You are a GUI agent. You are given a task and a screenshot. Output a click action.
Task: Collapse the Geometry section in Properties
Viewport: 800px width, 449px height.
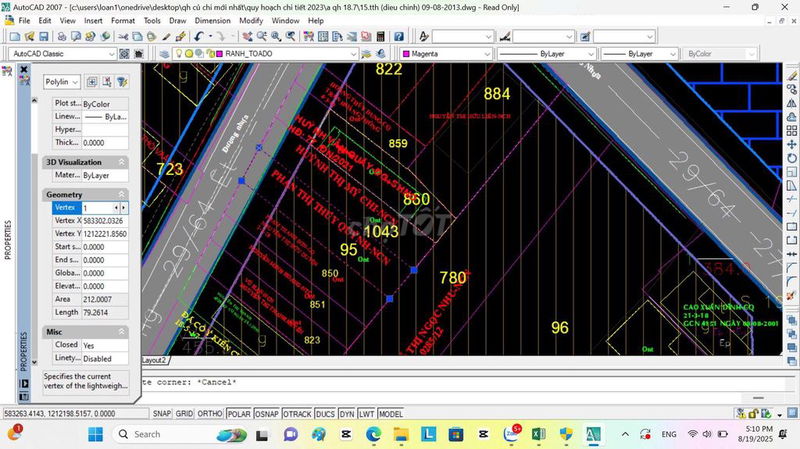[x=122, y=194]
